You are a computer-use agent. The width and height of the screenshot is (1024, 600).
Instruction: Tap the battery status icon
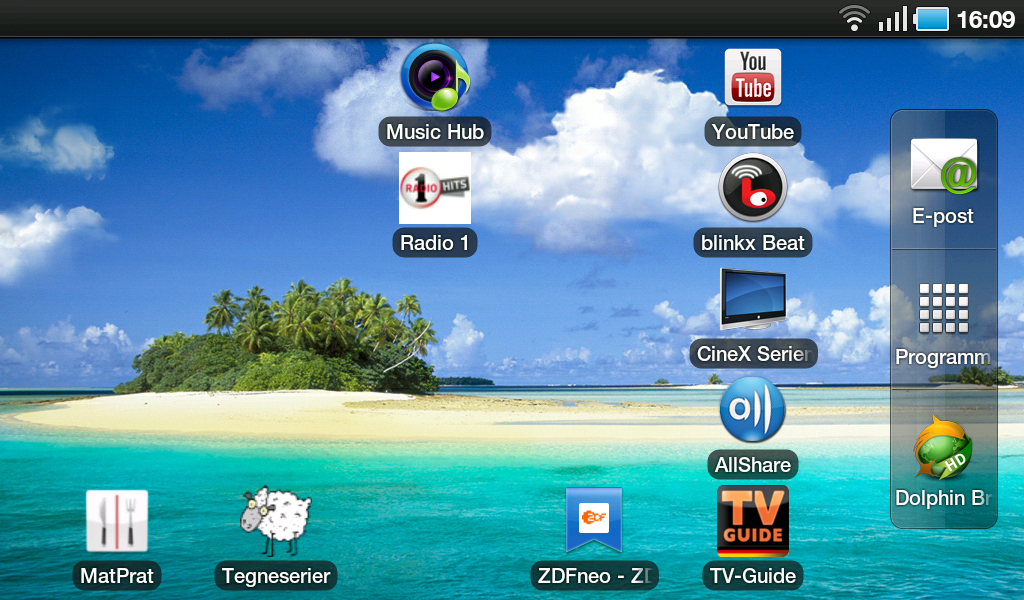click(x=932, y=19)
